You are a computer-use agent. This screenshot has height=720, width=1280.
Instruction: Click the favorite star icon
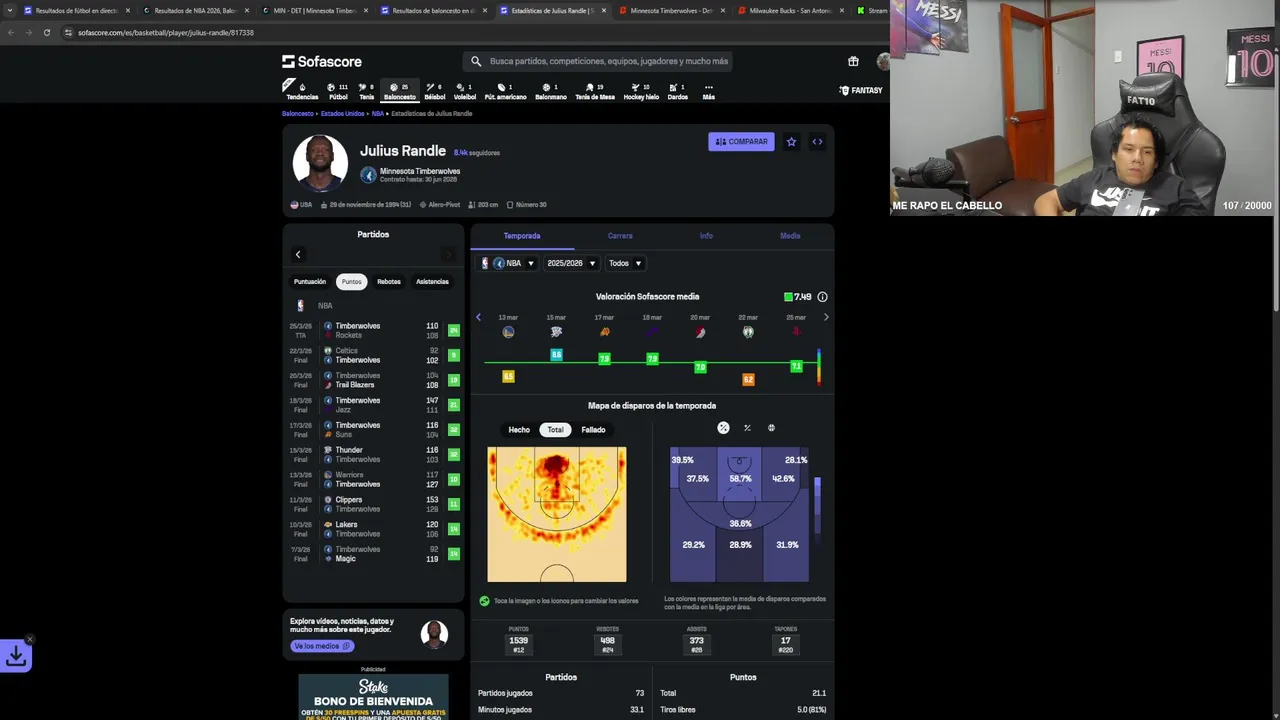tap(791, 142)
